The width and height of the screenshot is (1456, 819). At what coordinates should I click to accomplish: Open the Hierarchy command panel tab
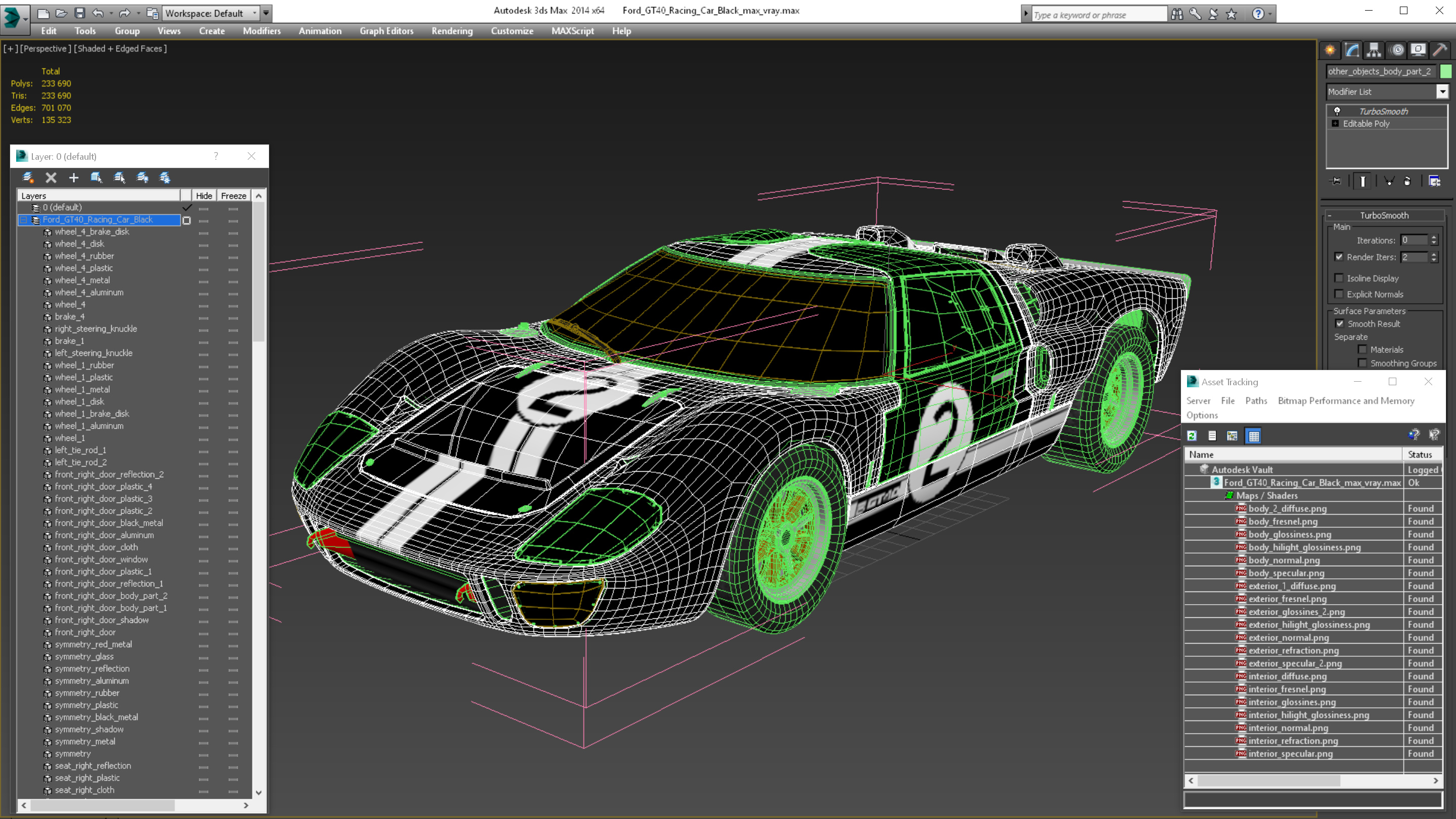point(1374,51)
